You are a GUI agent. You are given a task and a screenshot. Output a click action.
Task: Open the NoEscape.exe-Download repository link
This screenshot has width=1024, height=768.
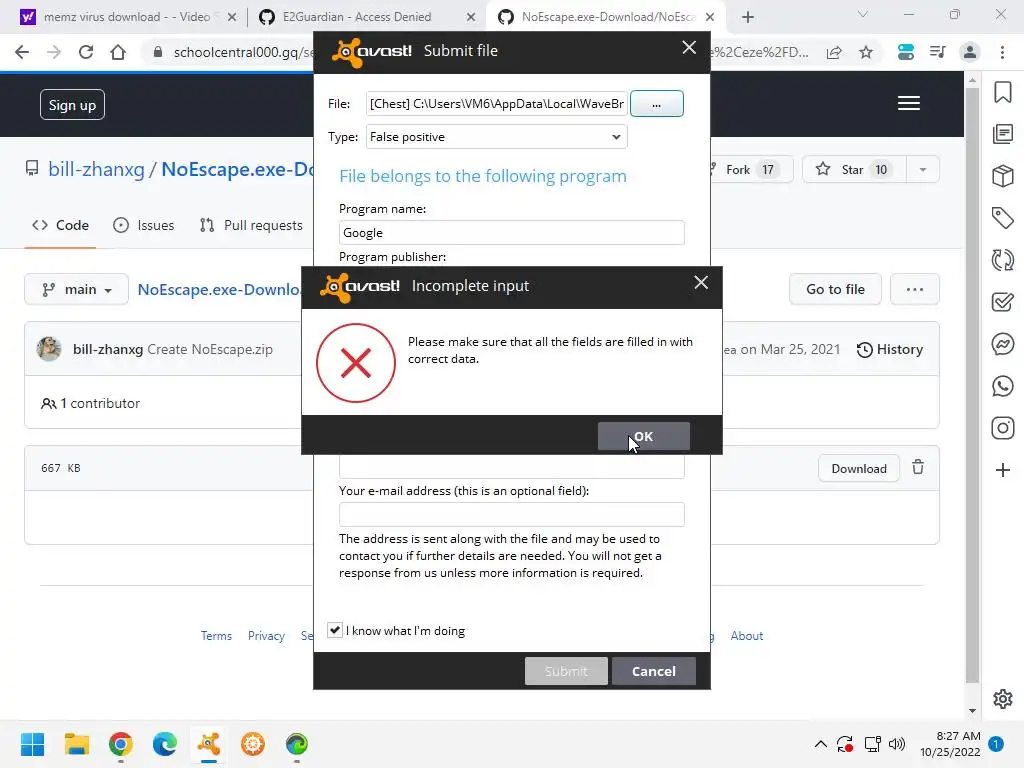click(238, 169)
